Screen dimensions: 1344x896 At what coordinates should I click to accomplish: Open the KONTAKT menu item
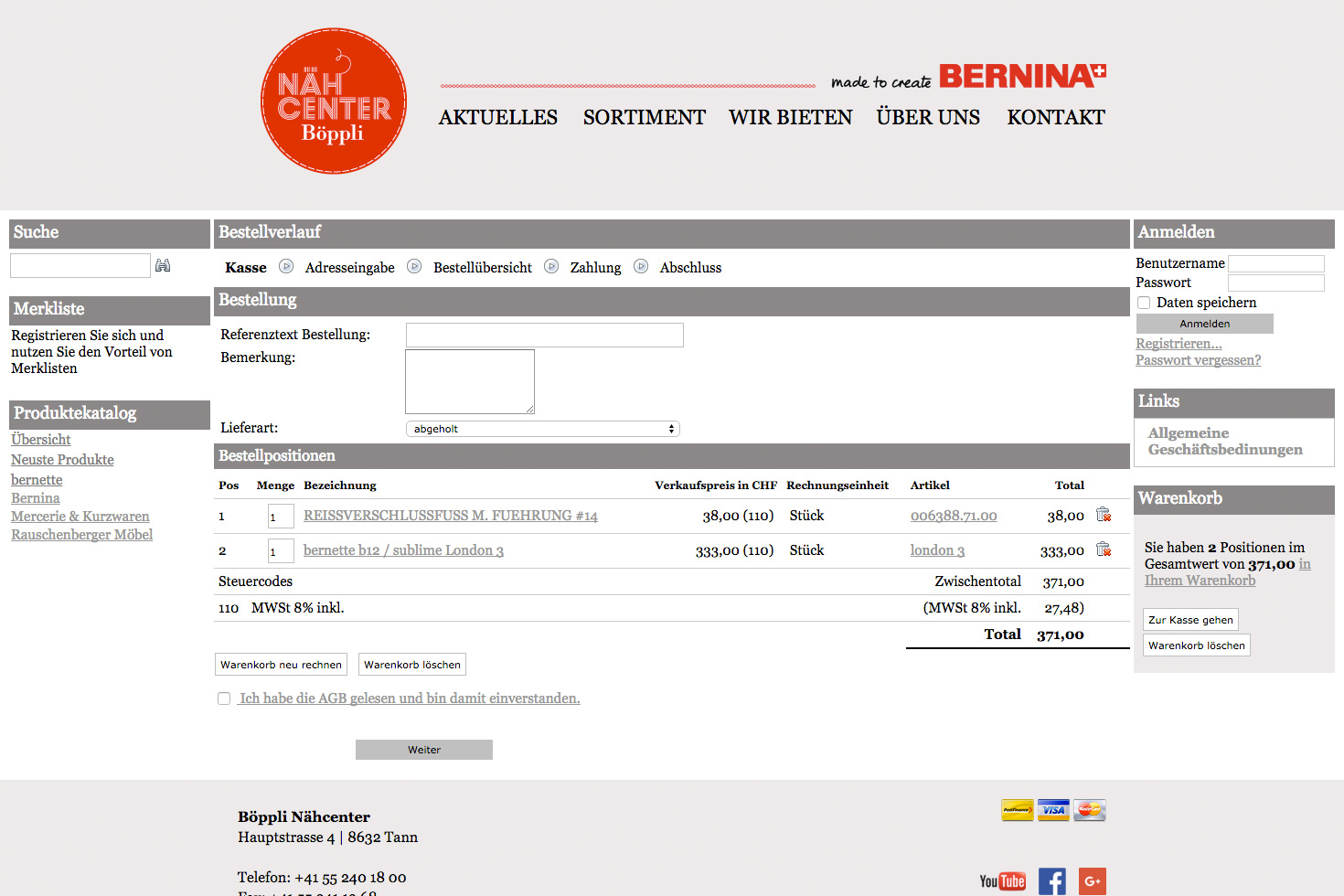(x=1056, y=117)
